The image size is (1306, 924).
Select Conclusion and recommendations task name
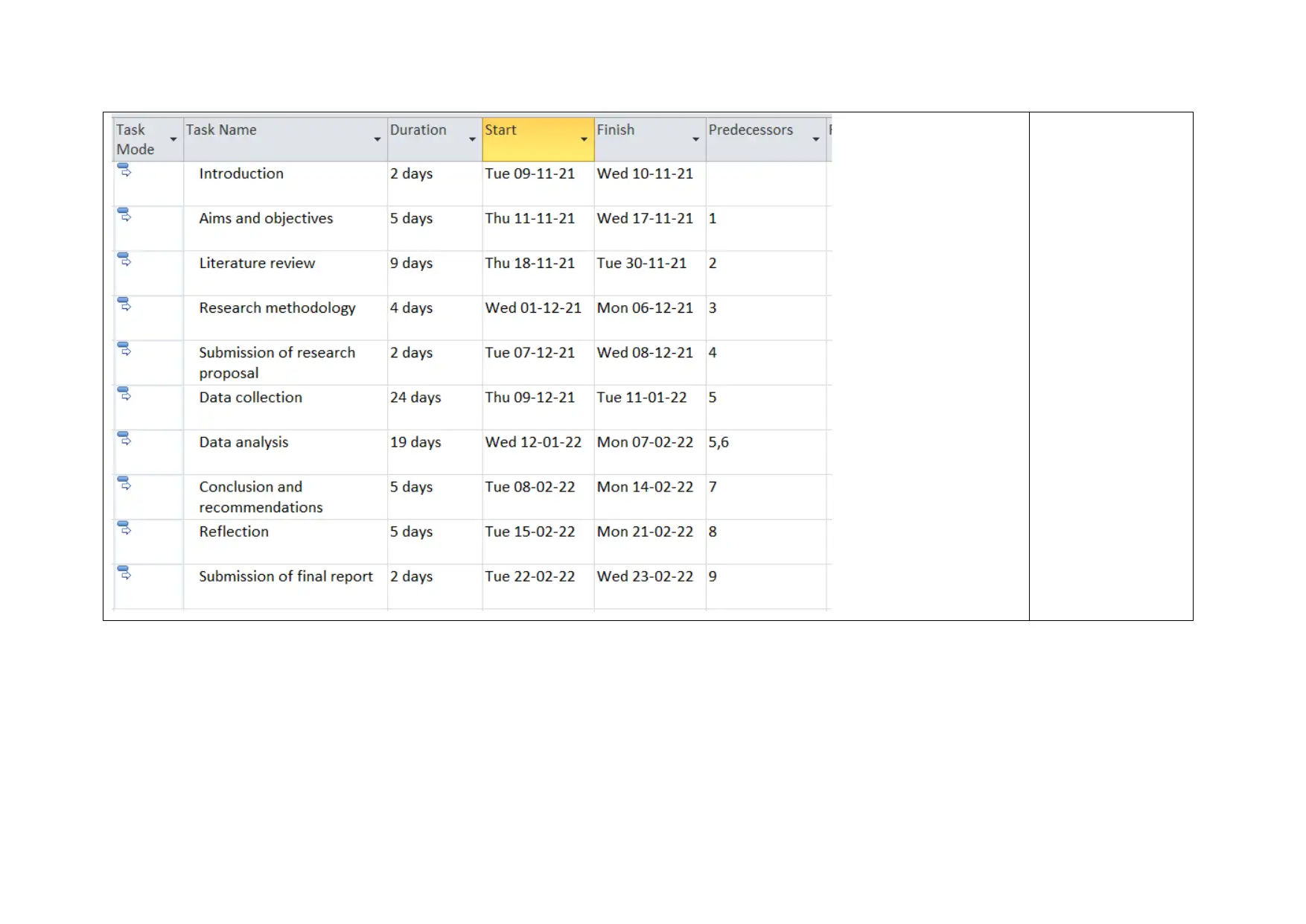[285, 497]
